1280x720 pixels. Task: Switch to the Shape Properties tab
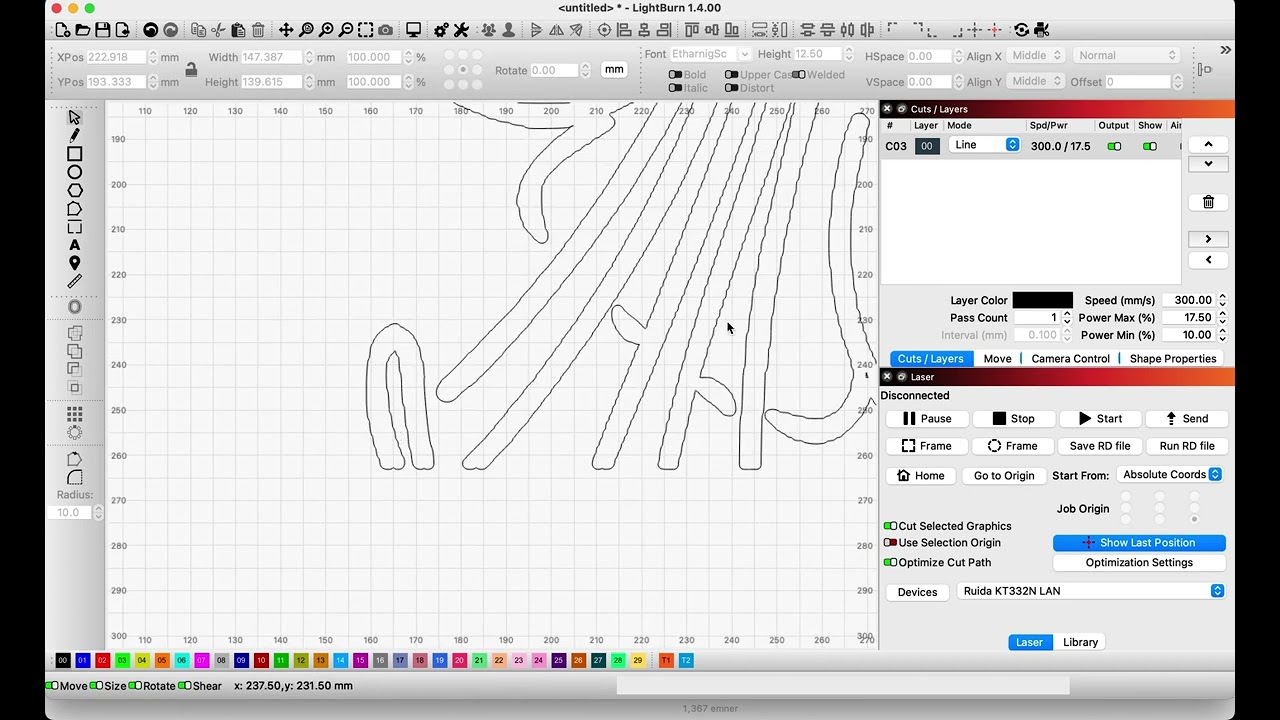[1173, 359]
